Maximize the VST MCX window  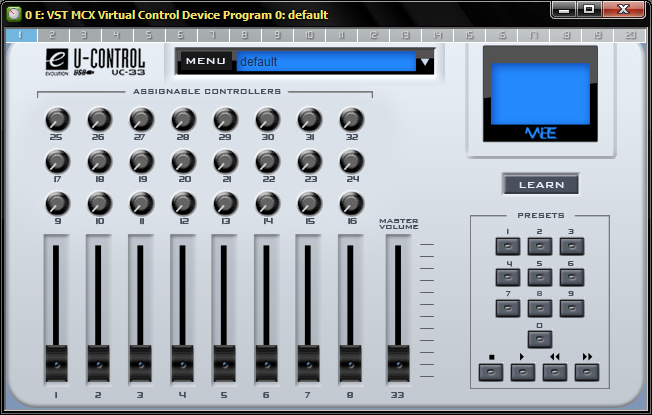(589, 10)
